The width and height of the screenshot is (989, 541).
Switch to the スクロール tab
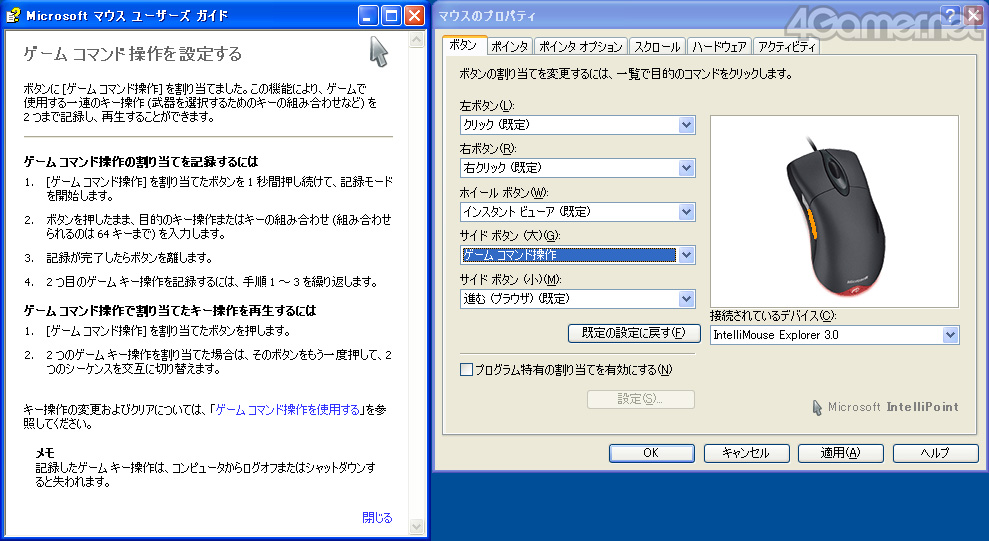point(657,47)
